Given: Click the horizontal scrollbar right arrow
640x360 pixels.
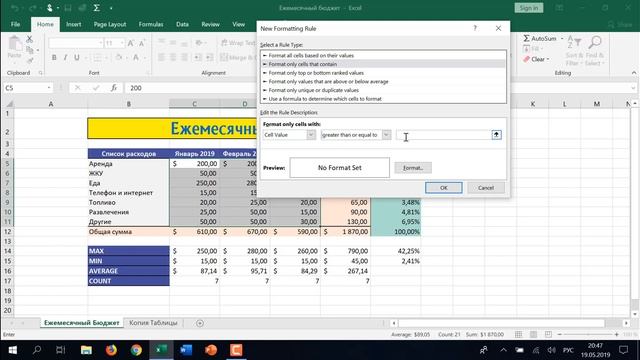Looking at the screenshot, I should 626,323.
